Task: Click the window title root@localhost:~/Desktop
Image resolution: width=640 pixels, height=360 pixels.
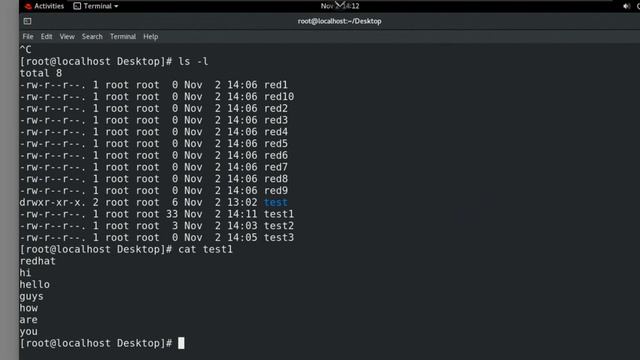Action: (x=340, y=21)
